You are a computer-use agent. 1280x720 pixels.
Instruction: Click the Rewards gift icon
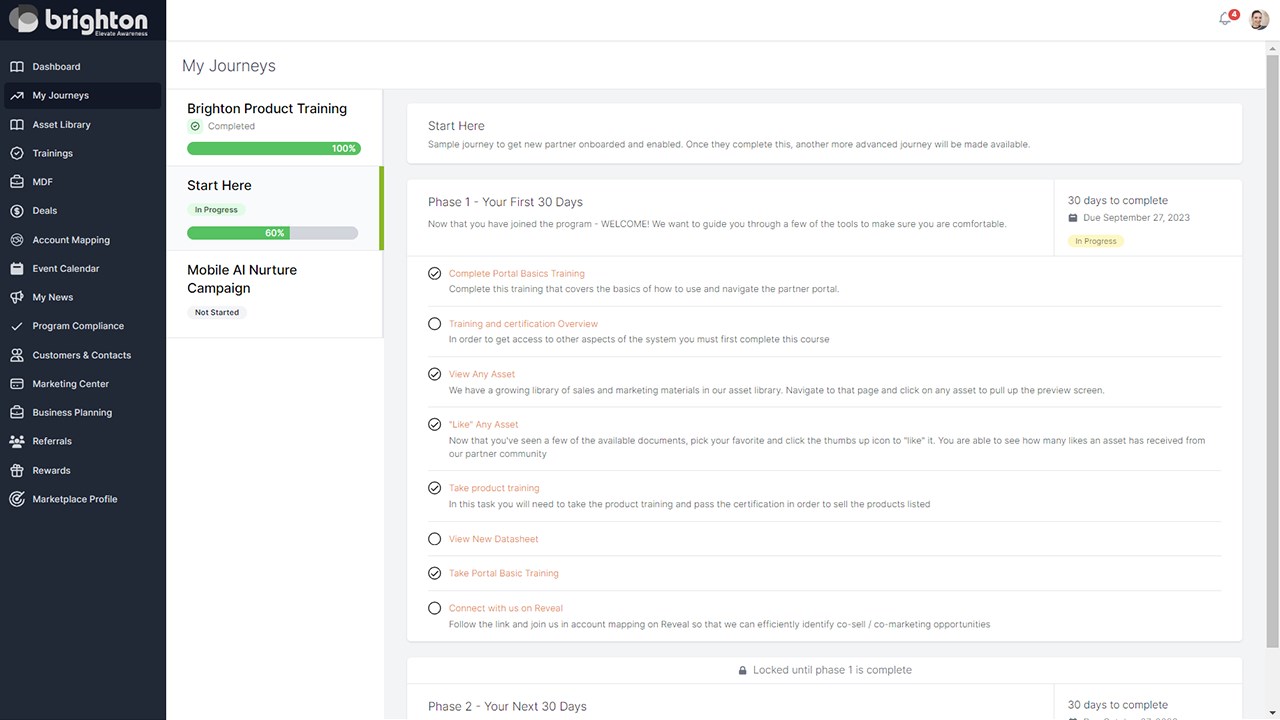16,470
